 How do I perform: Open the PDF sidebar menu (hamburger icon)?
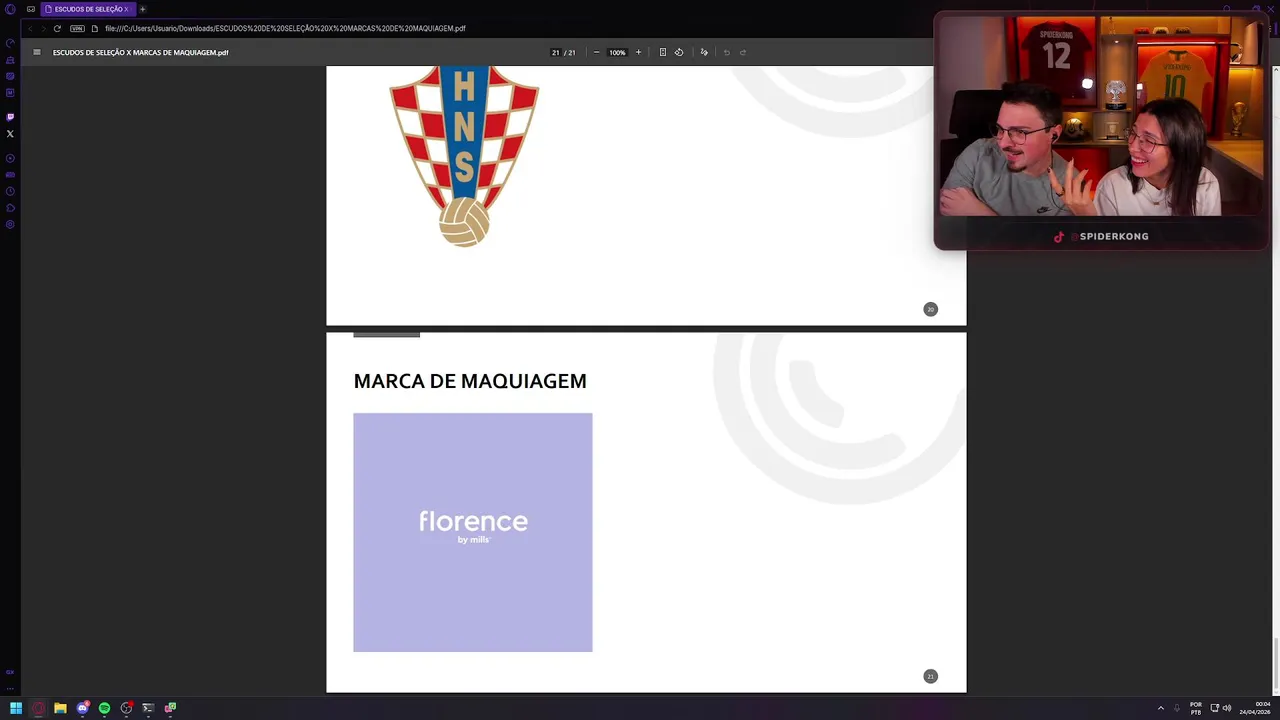37,52
